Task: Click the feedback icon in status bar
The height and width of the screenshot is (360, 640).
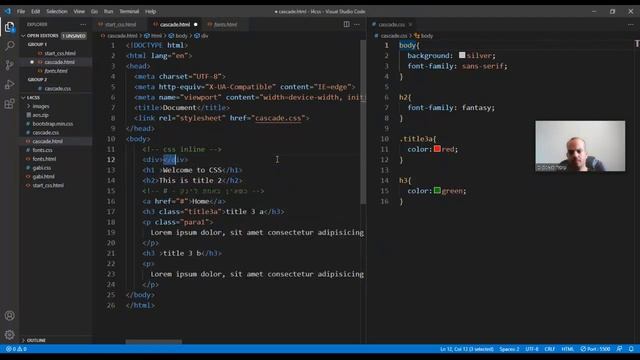Action: (620, 349)
